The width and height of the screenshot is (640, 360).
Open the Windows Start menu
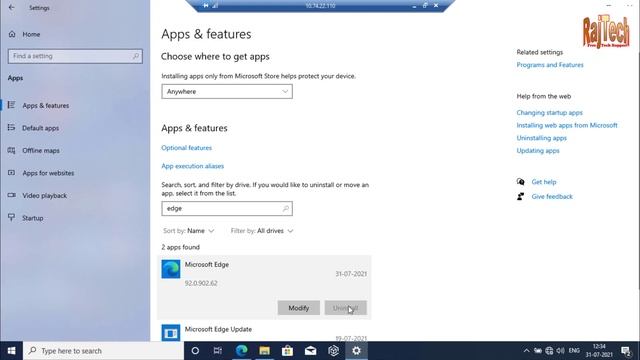[x=11, y=351]
